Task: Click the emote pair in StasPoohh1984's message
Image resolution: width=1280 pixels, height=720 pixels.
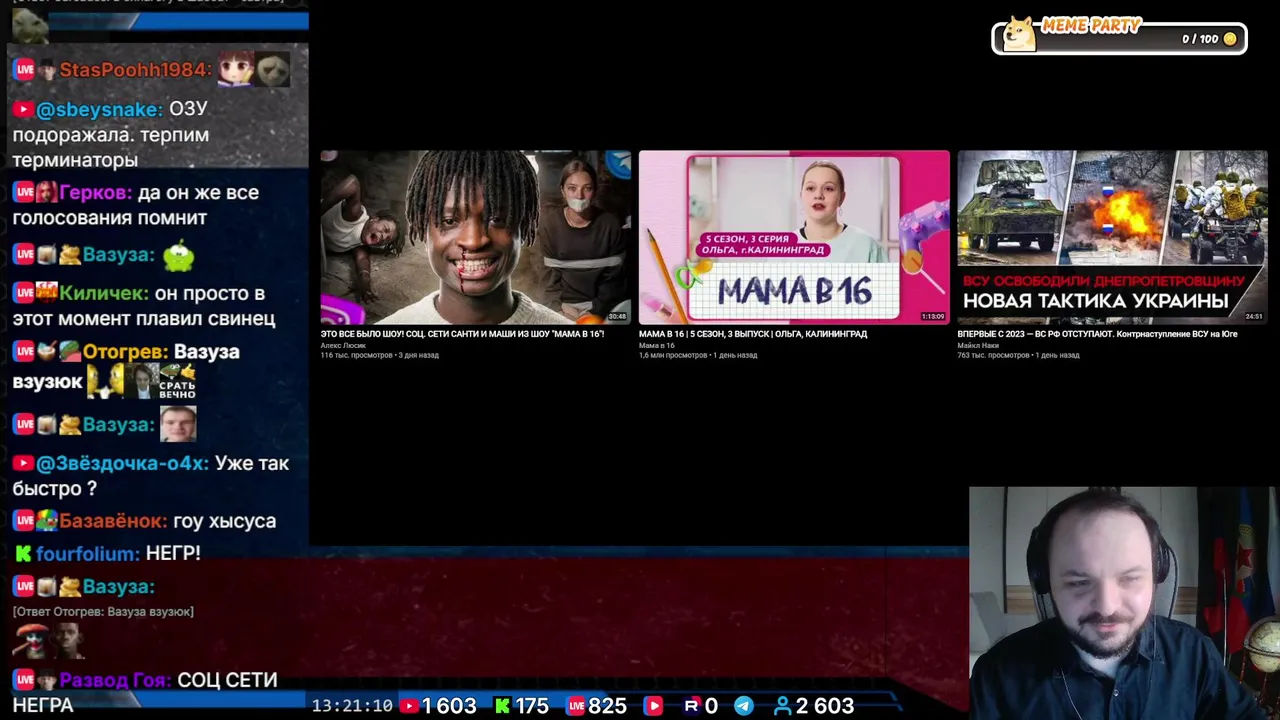Action: click(254, 70)
